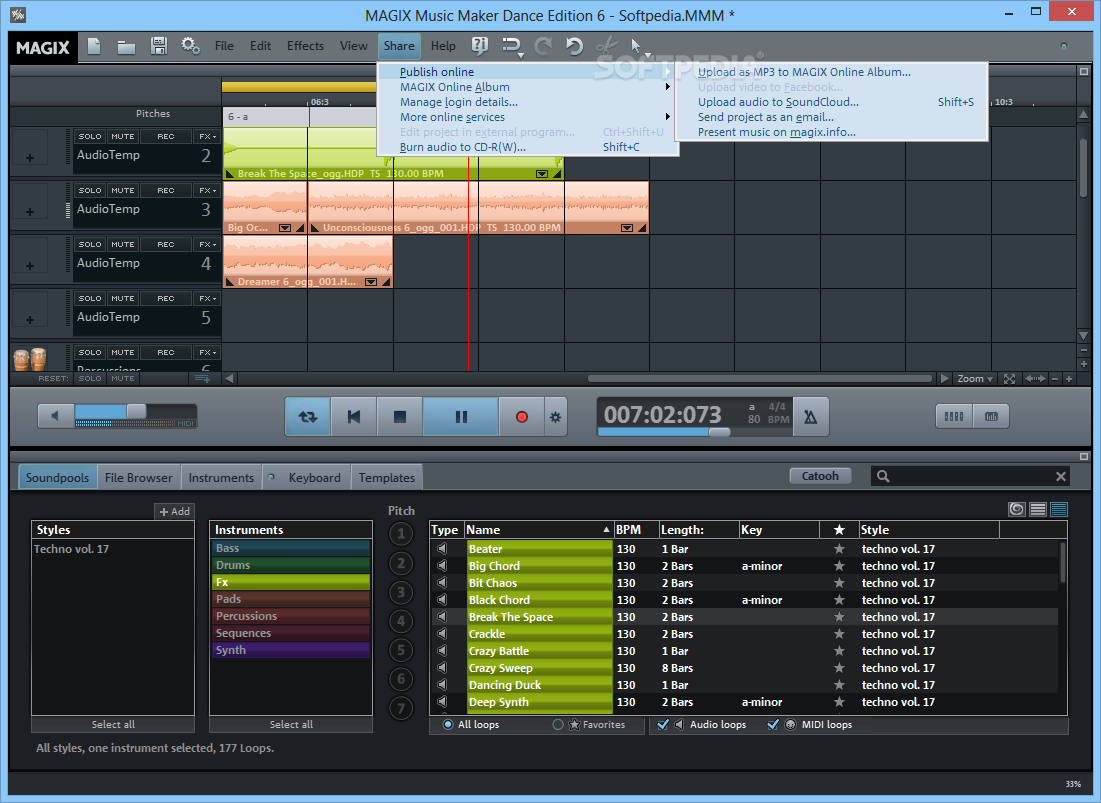This screenshot has width=1101, height=803.
Task: Open the File menu
Action: click(x=224, y=46)
